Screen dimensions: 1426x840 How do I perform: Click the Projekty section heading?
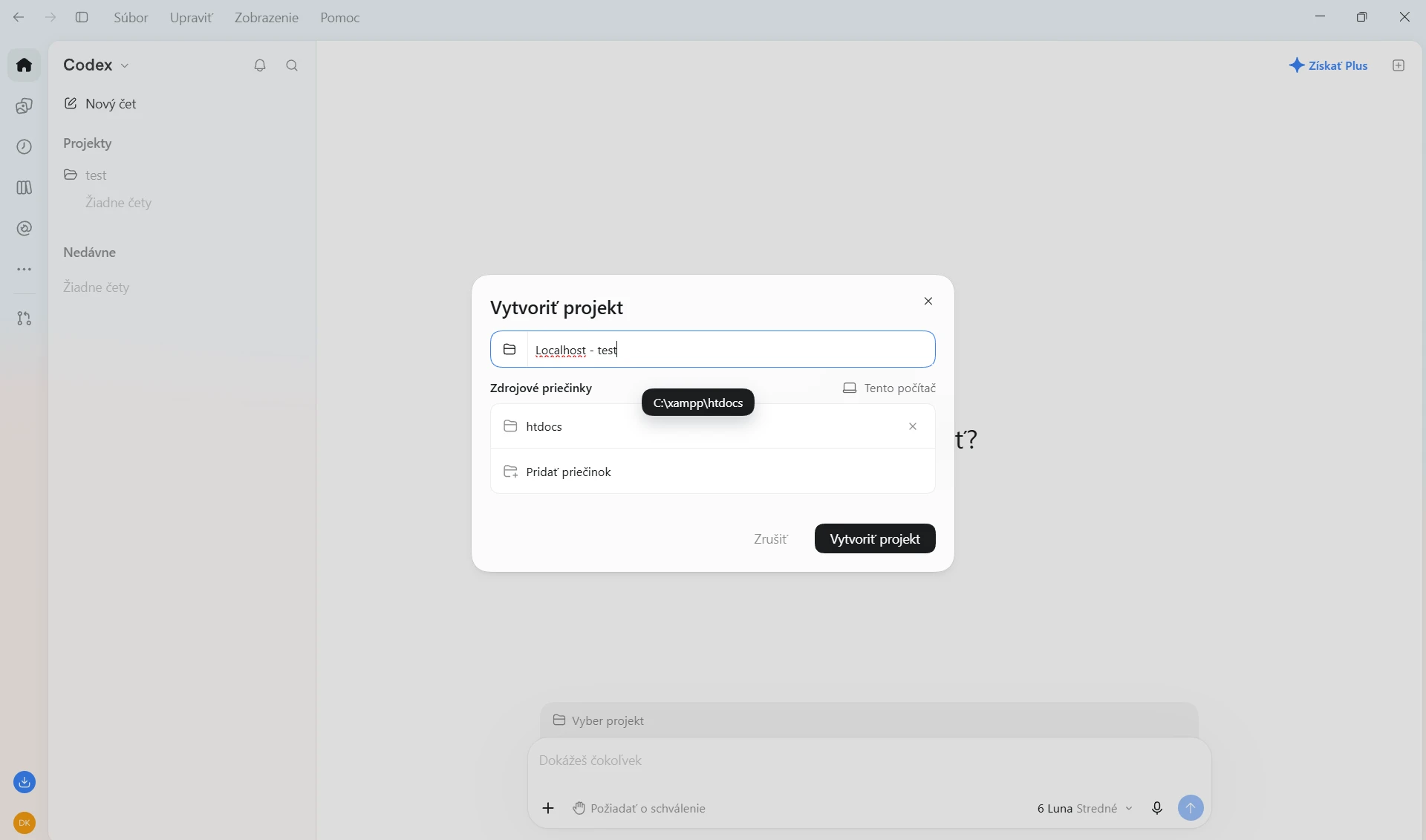(88, 143)
